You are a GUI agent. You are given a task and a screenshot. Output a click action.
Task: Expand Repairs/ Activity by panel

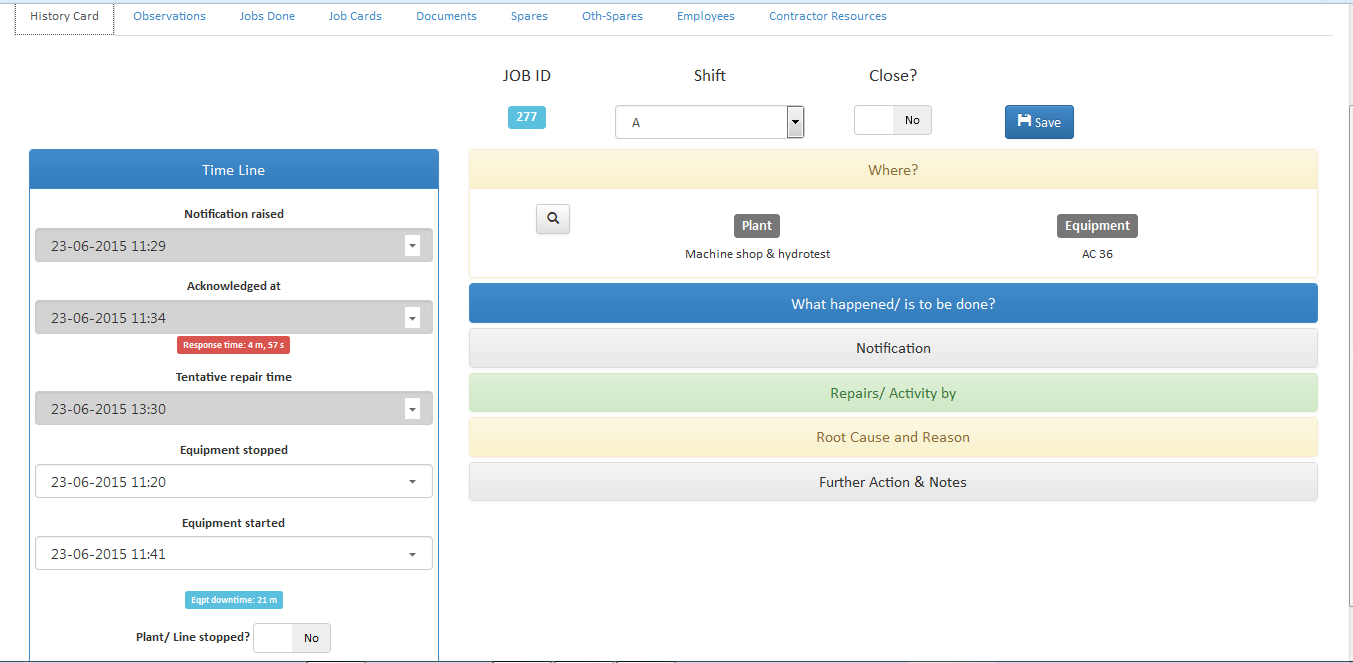tap(893, 393)
